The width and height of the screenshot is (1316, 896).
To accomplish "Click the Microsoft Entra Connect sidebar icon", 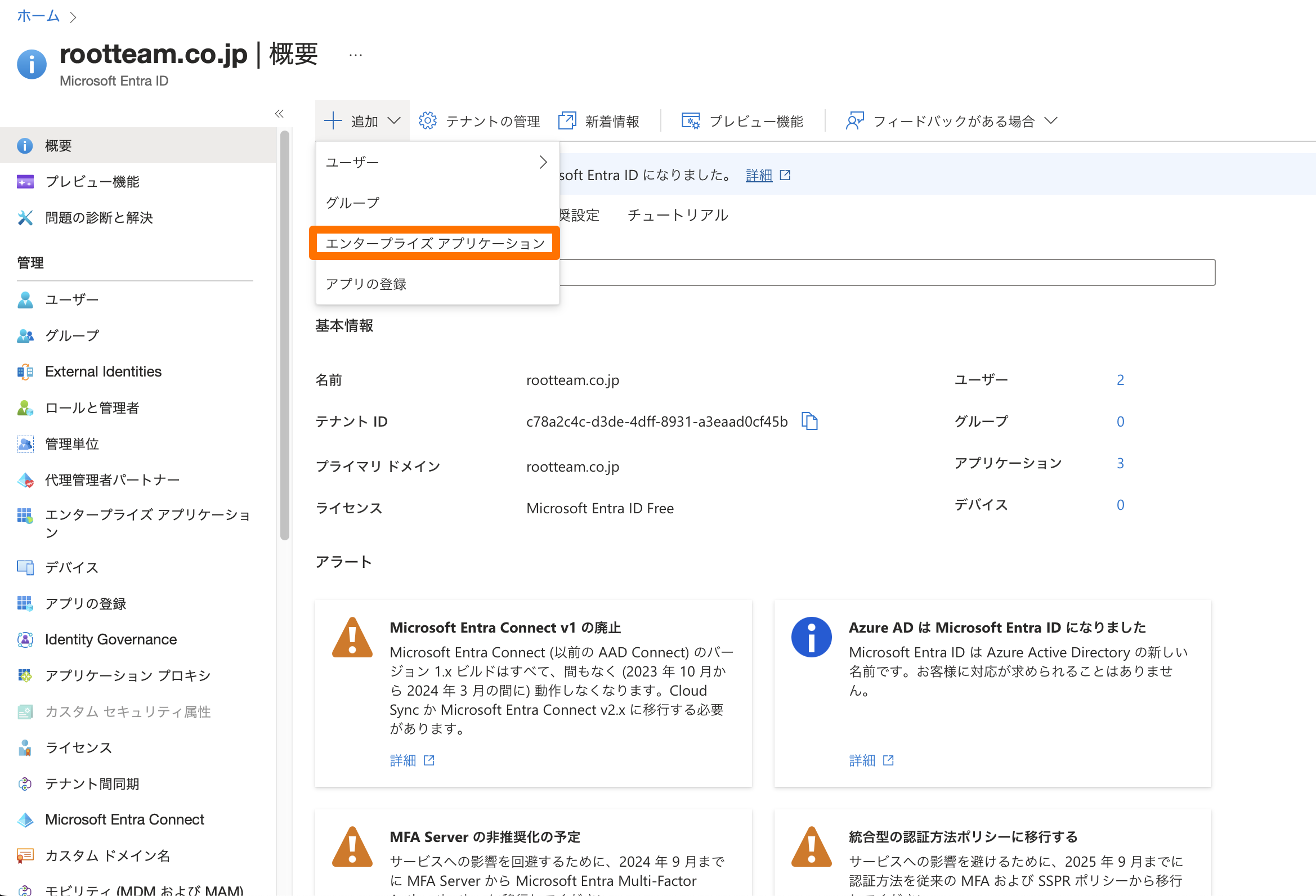I will (x=25, y=819).
